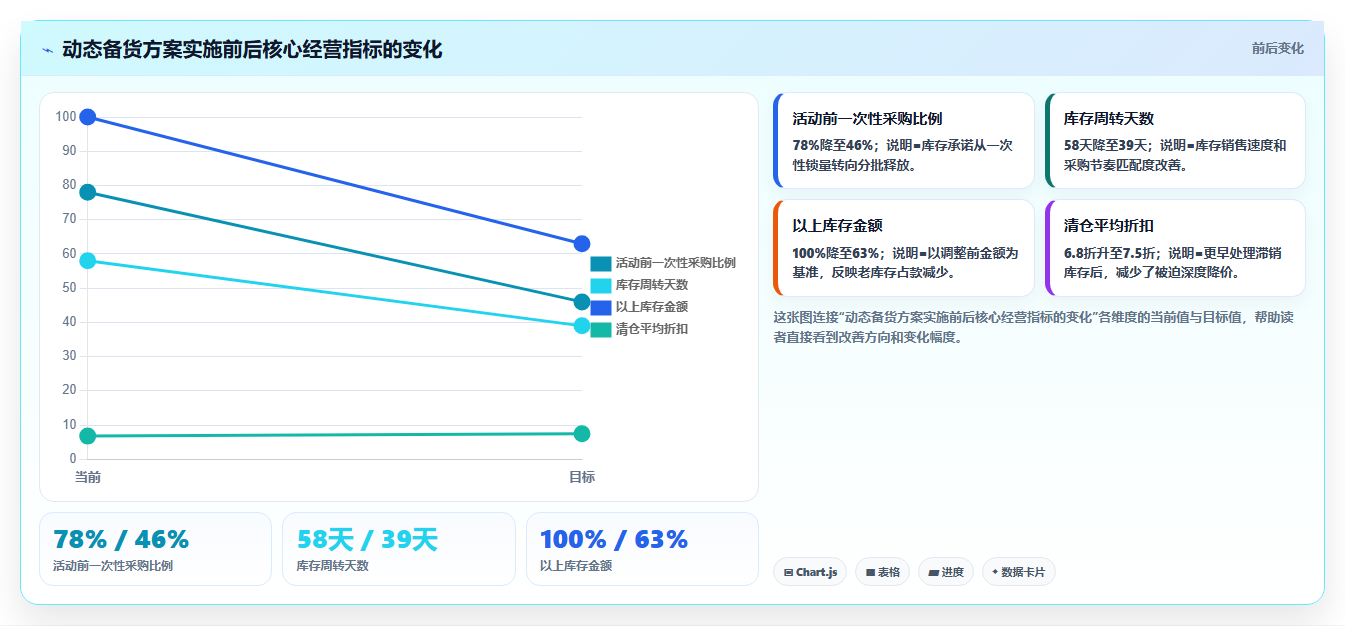The height and width of the screenshot is (626, 1345).
Task: Open the 清仓平均折扣 explanation card
Action: [x=1175, y=248]
